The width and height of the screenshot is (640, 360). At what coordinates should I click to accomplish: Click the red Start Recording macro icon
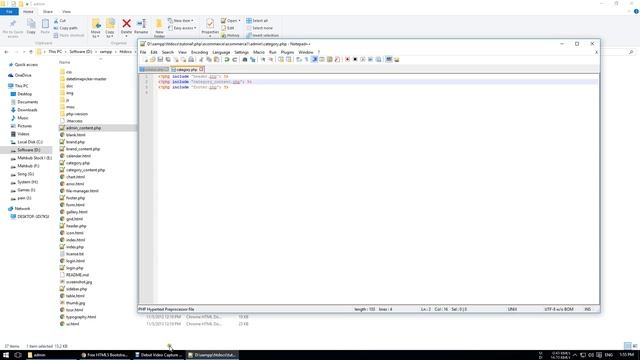click(347, 60)
